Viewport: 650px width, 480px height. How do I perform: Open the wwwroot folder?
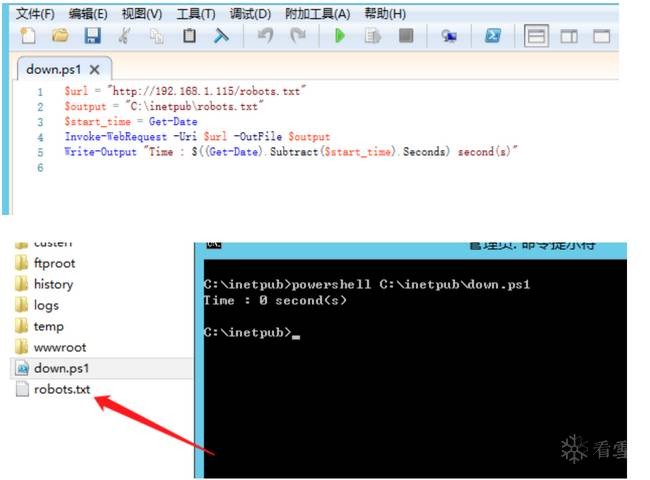click(x=60, y=347)
